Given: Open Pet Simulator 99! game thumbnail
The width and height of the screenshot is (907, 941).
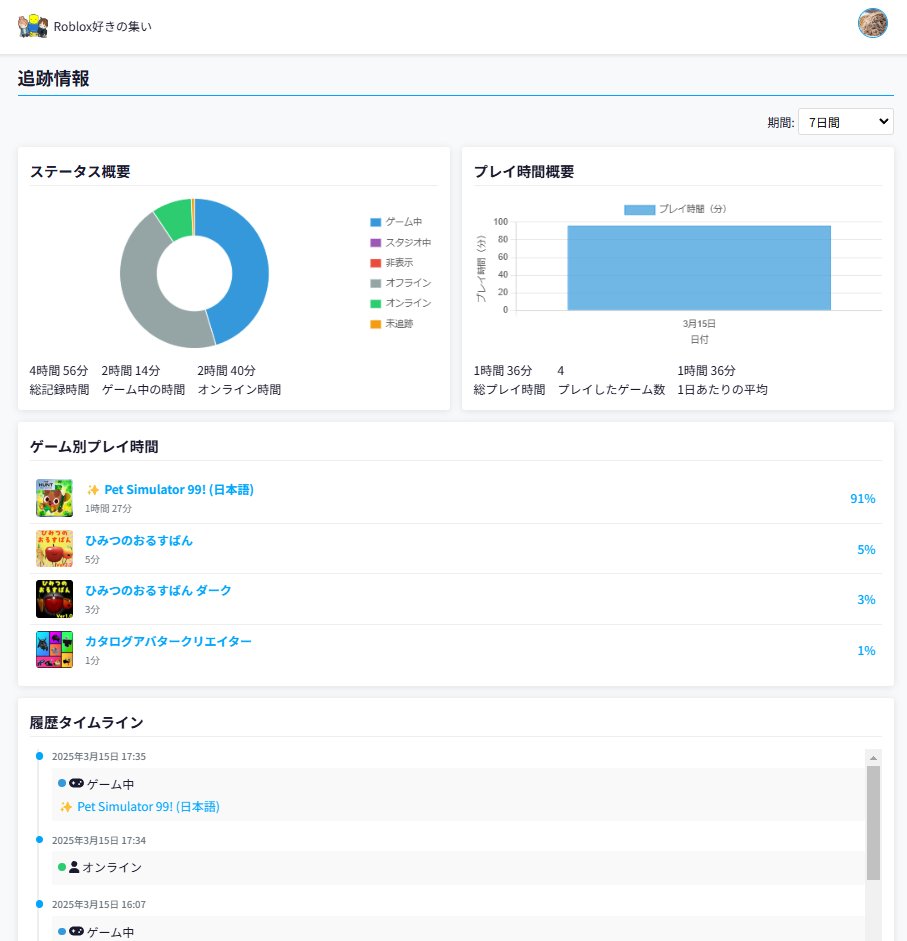Looking at the screenshot, I should click(55, 498).
